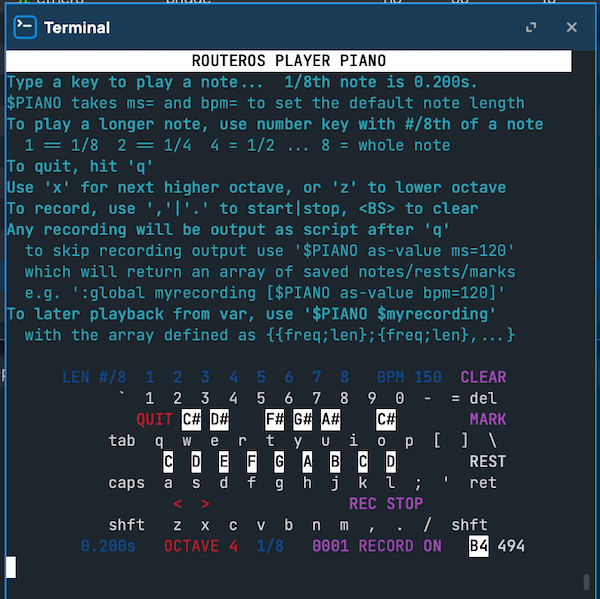Click the purple MARK label
600x599 pixels.
point(488,419)
